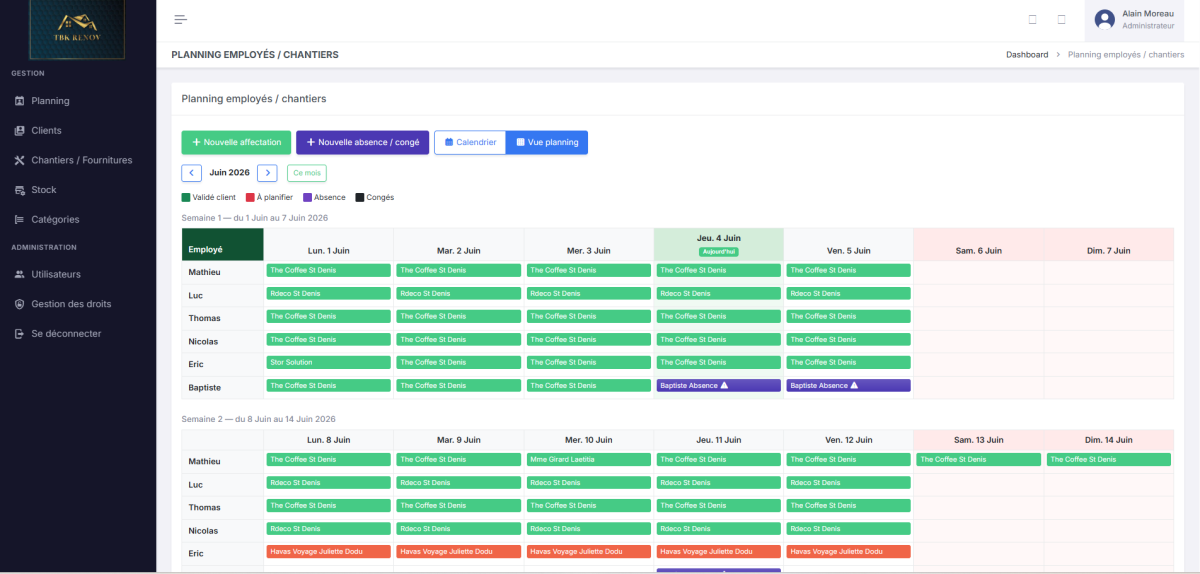The height and width of the screenshot is (574, 1200).
Task: Open Mathieu's The Coffee St Denis on Dim. 14 Juin
Action: pos(1108,459)
